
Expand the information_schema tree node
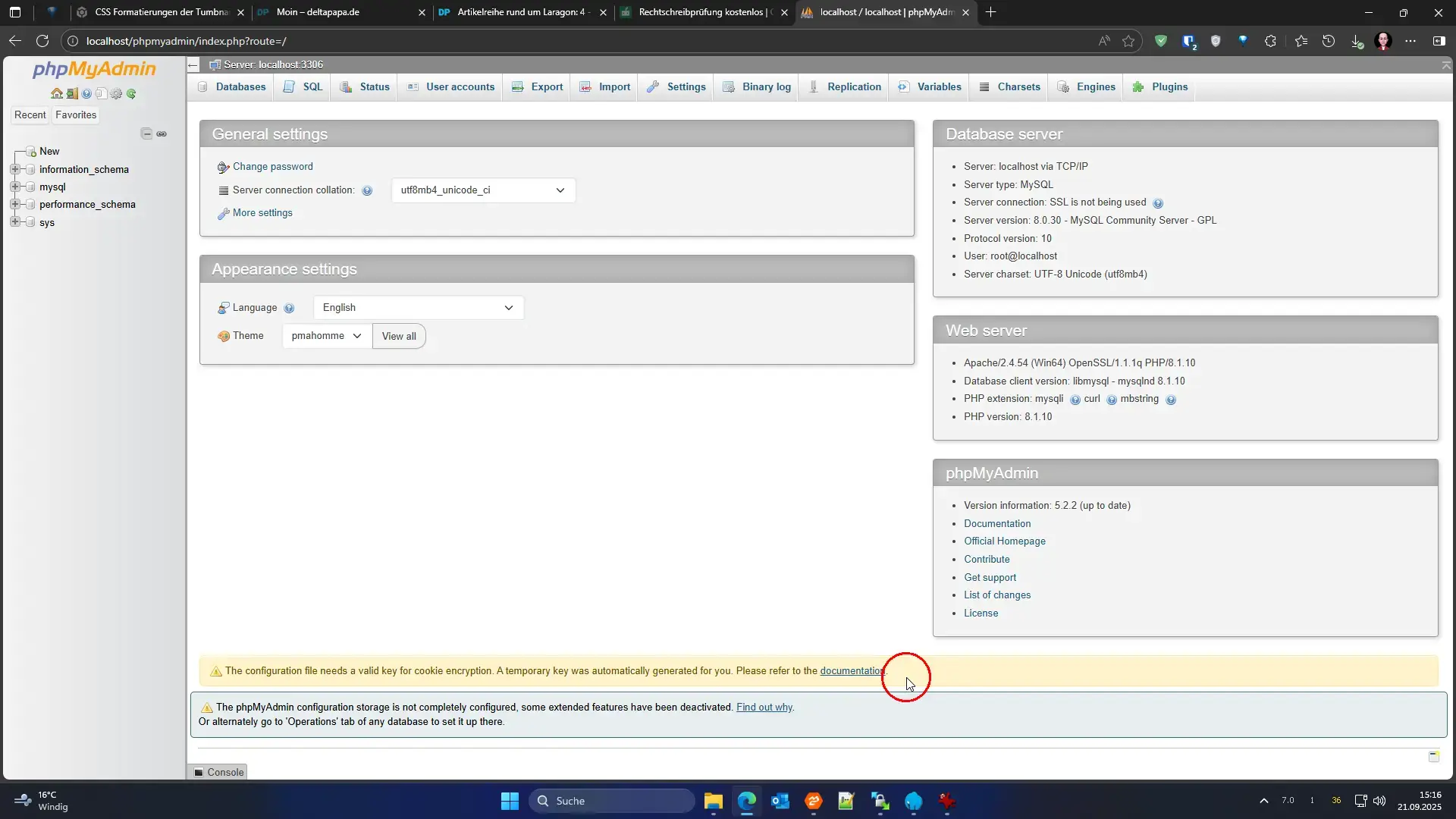pyautogui.click(x=15, y=169)
